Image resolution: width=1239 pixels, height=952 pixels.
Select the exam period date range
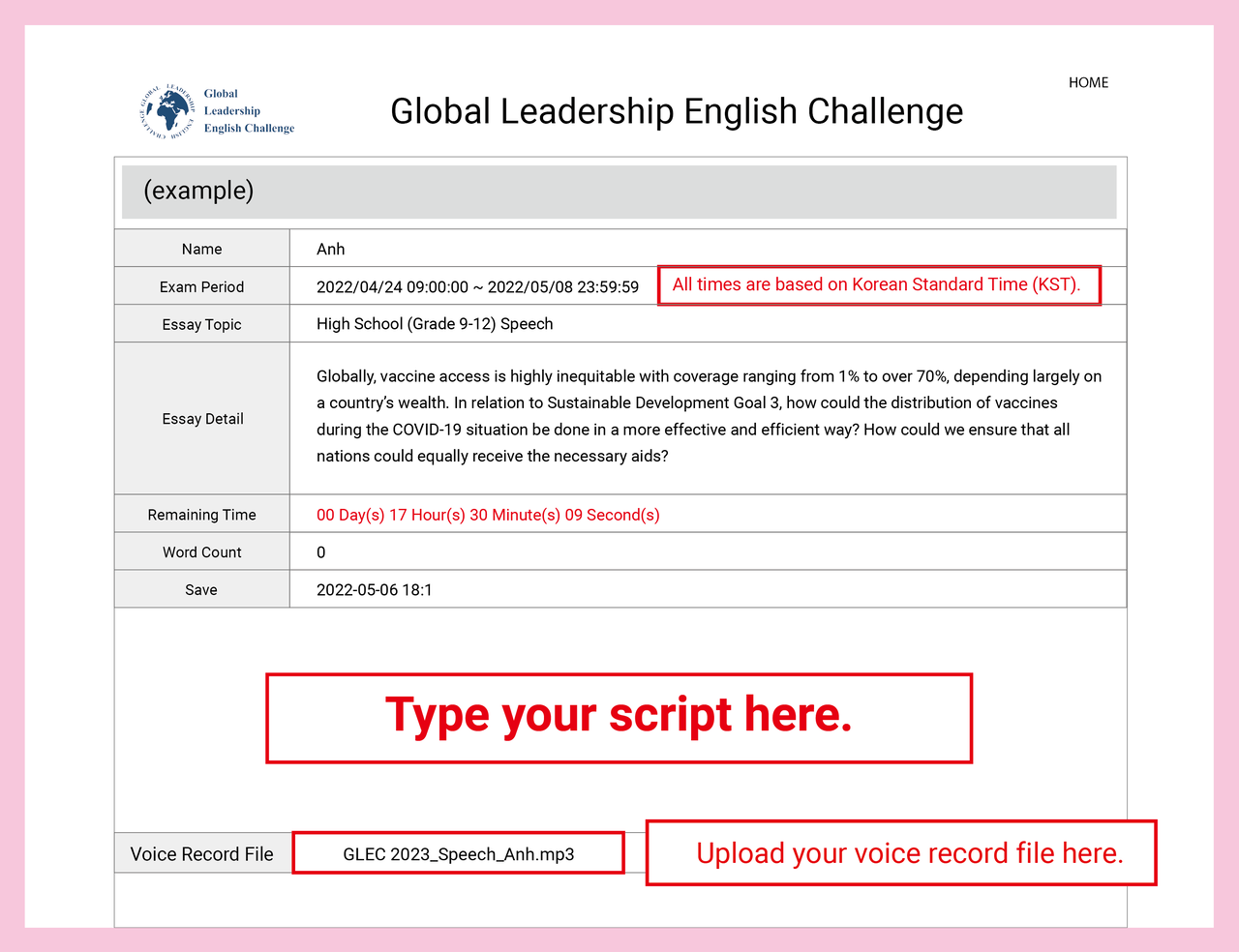click(477, 286)
